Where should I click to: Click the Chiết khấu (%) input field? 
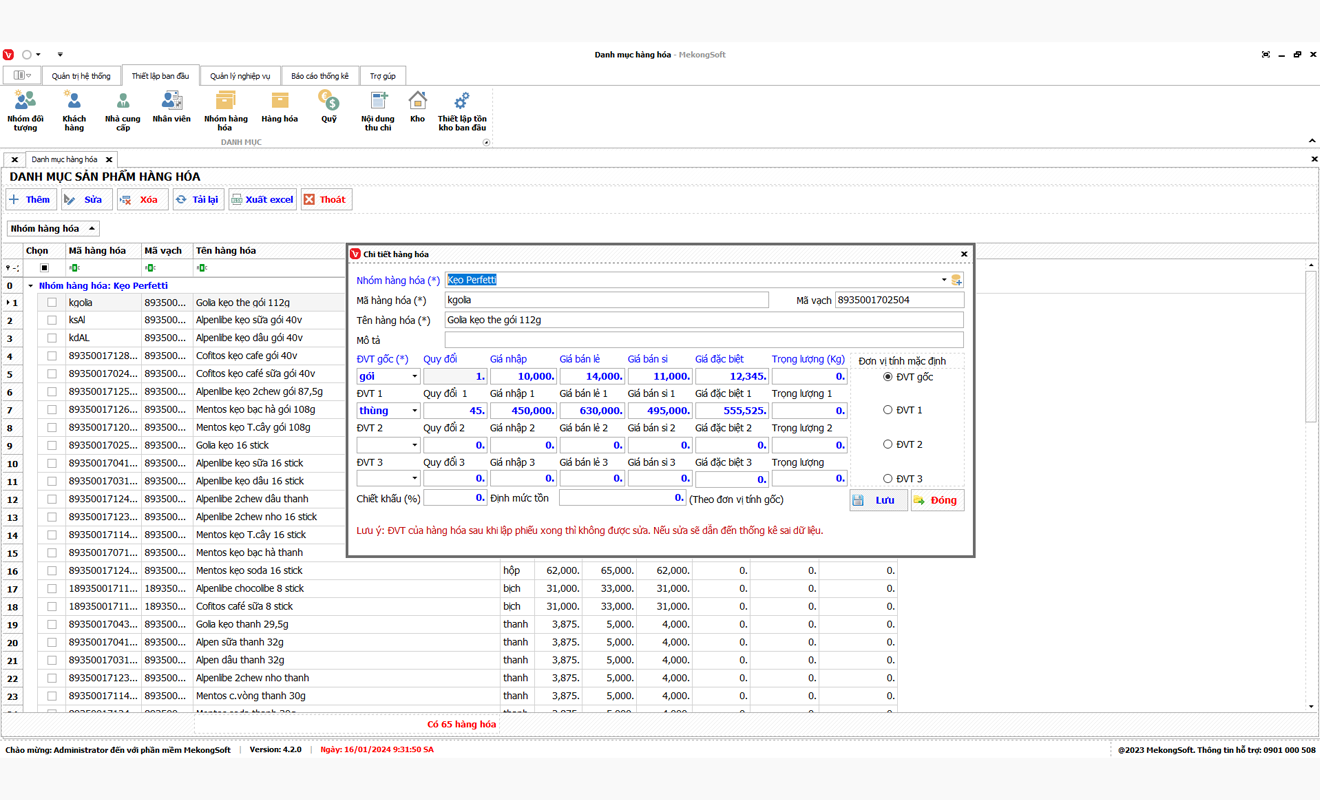pos(455,498)
